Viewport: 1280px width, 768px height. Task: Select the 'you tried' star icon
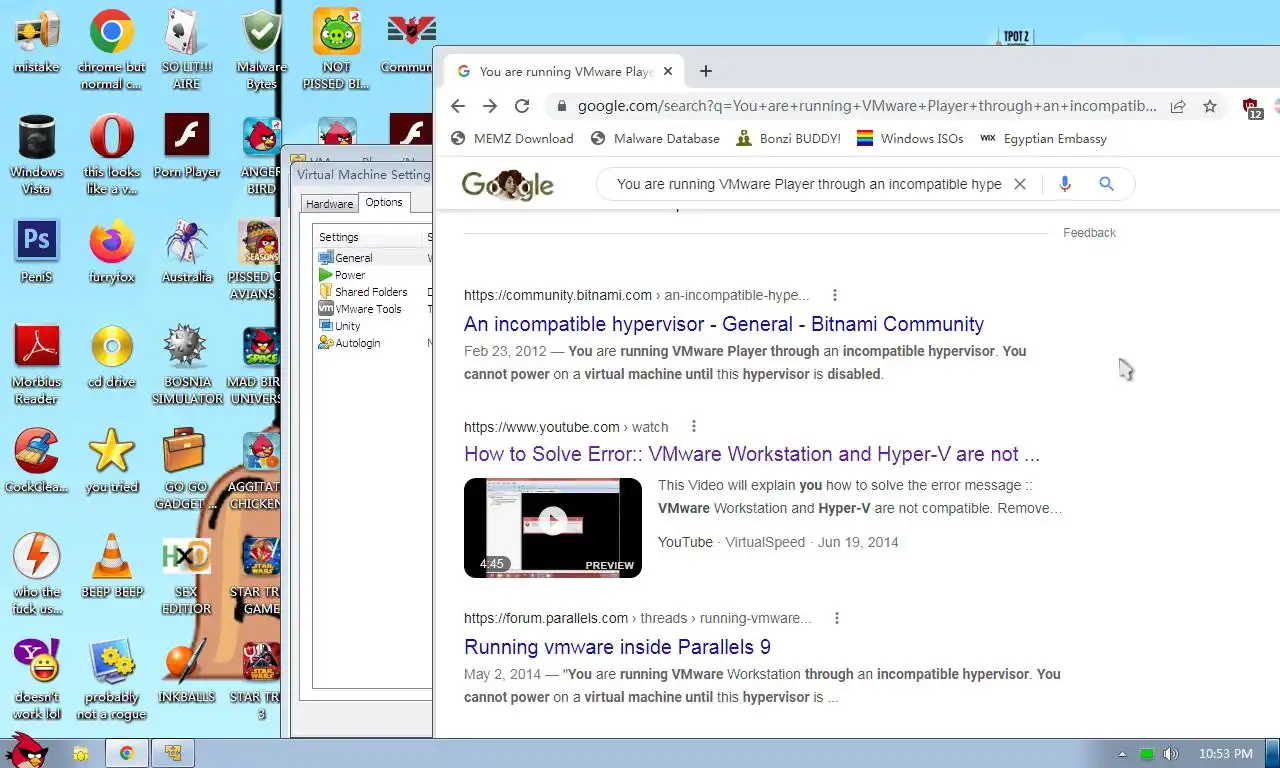(112, 462)
